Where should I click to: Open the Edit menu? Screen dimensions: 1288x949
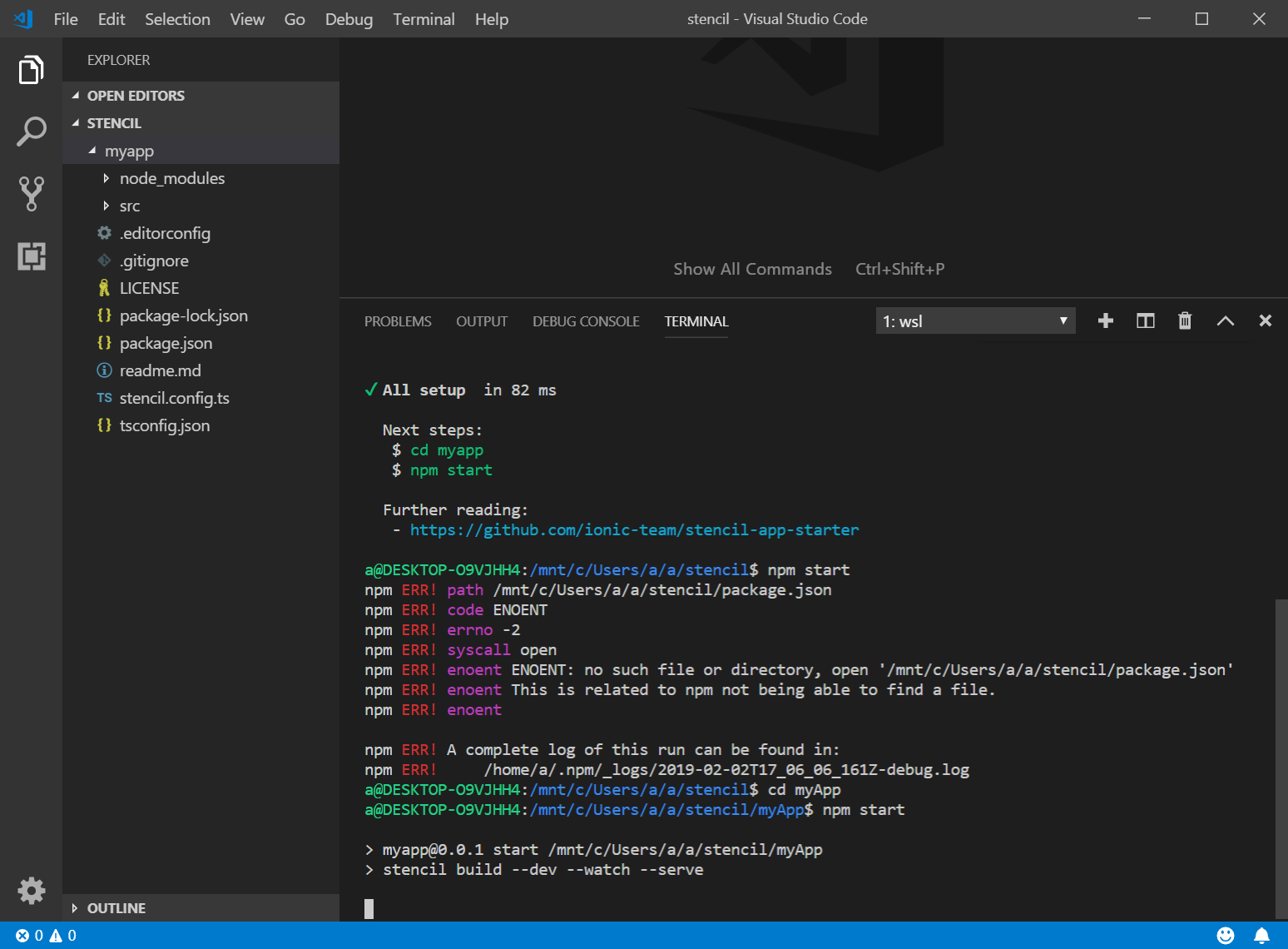[x=111, y=19]
